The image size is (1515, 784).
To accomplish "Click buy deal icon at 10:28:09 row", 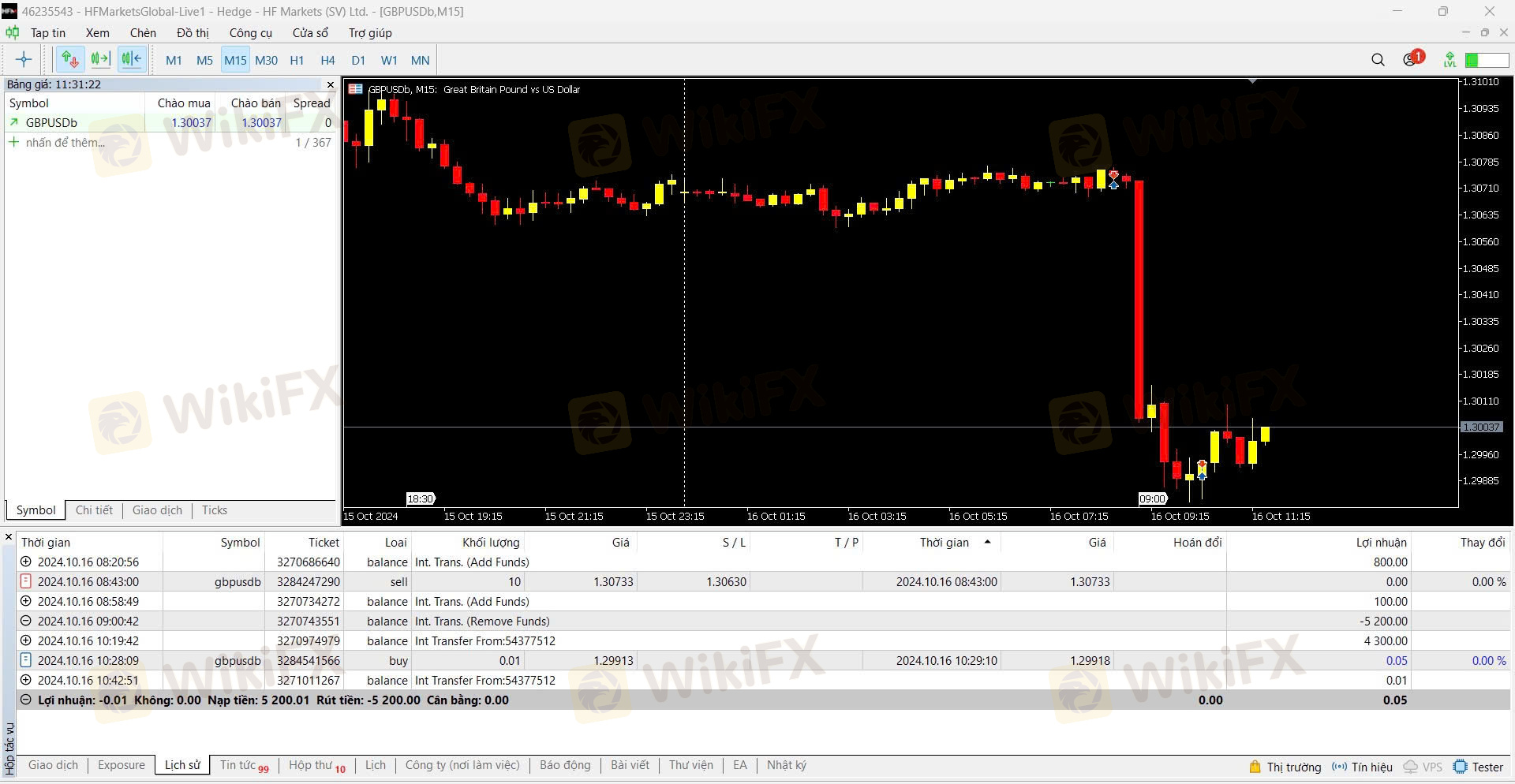I will point(26,660).
